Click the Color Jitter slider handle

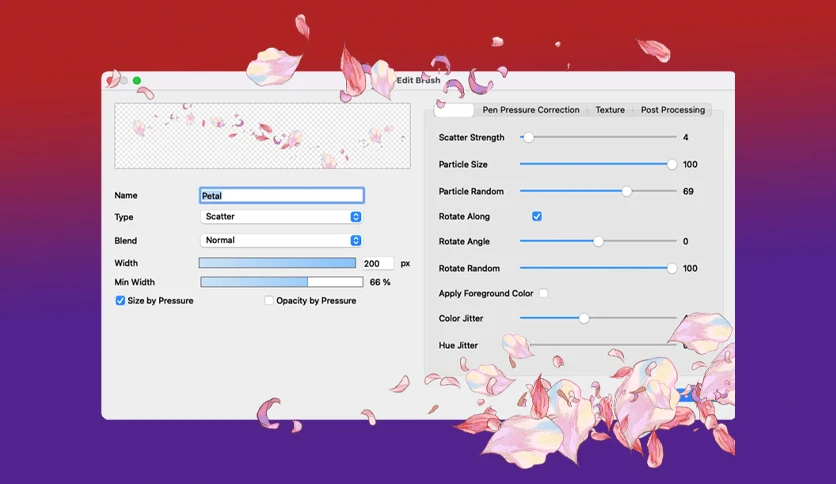click(584, 318)
